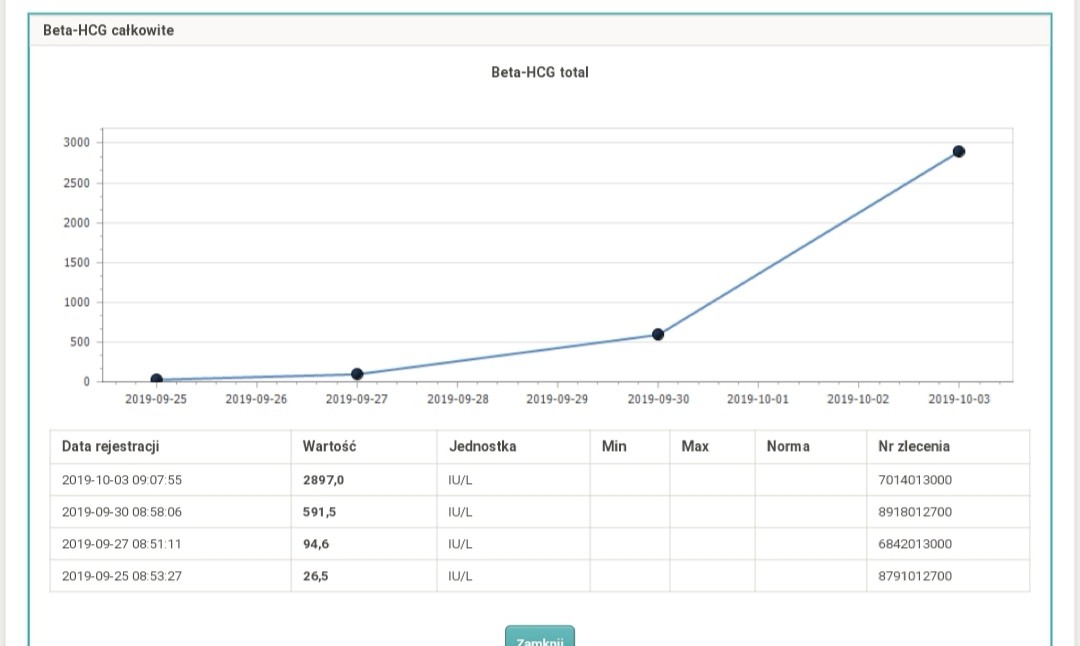Click the Beta-HCG total chart title
1080x646 pixels.
(540, 73)
